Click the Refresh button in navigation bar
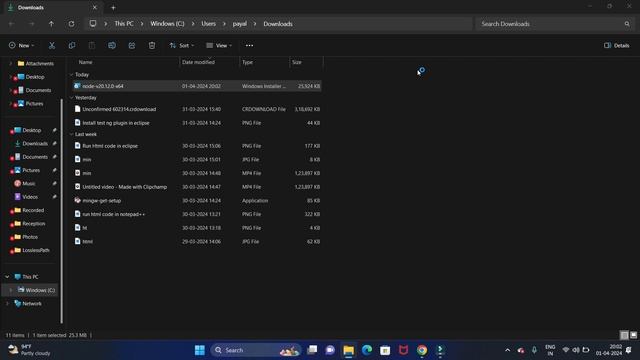This screenshot has width=640, height=360. coord(71,24)
